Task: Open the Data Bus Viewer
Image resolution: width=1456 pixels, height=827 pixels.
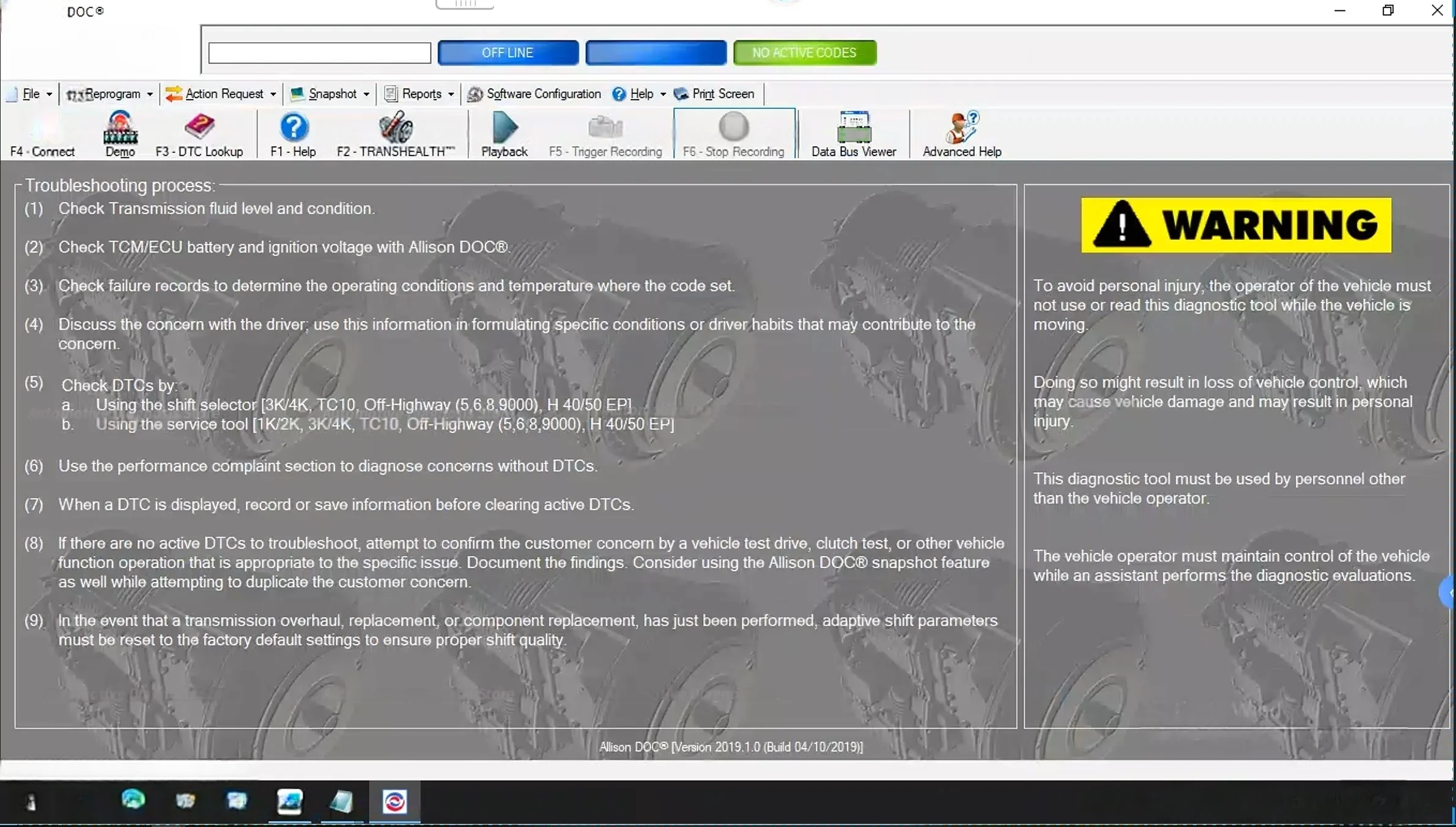Action: (854, 135)
